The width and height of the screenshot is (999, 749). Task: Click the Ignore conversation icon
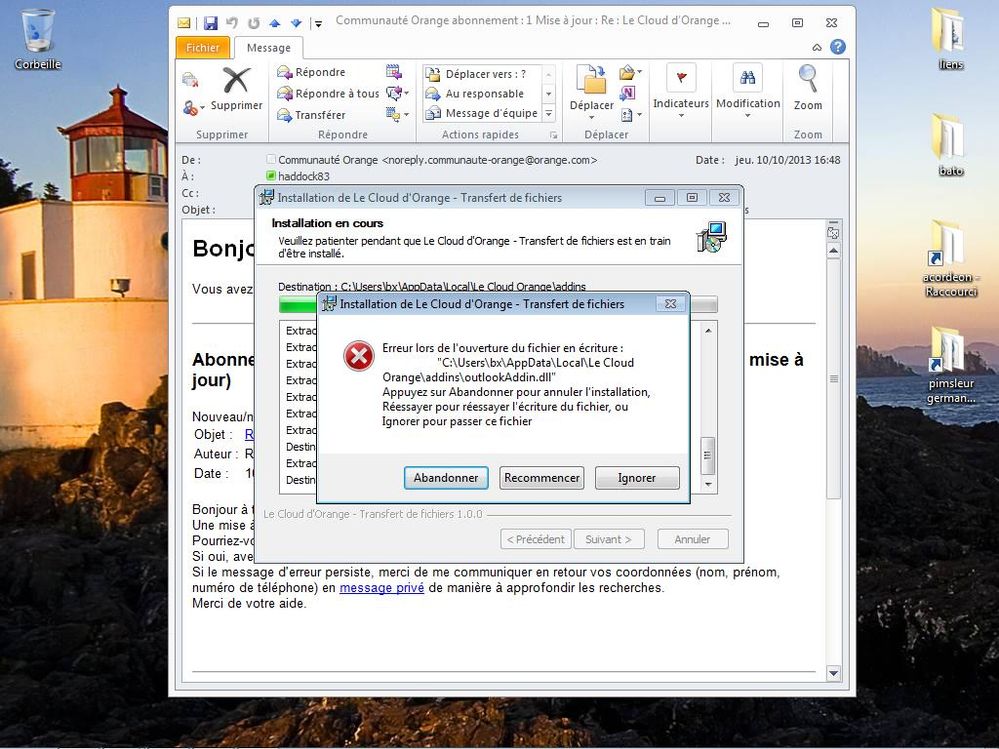tap(190, 80)
